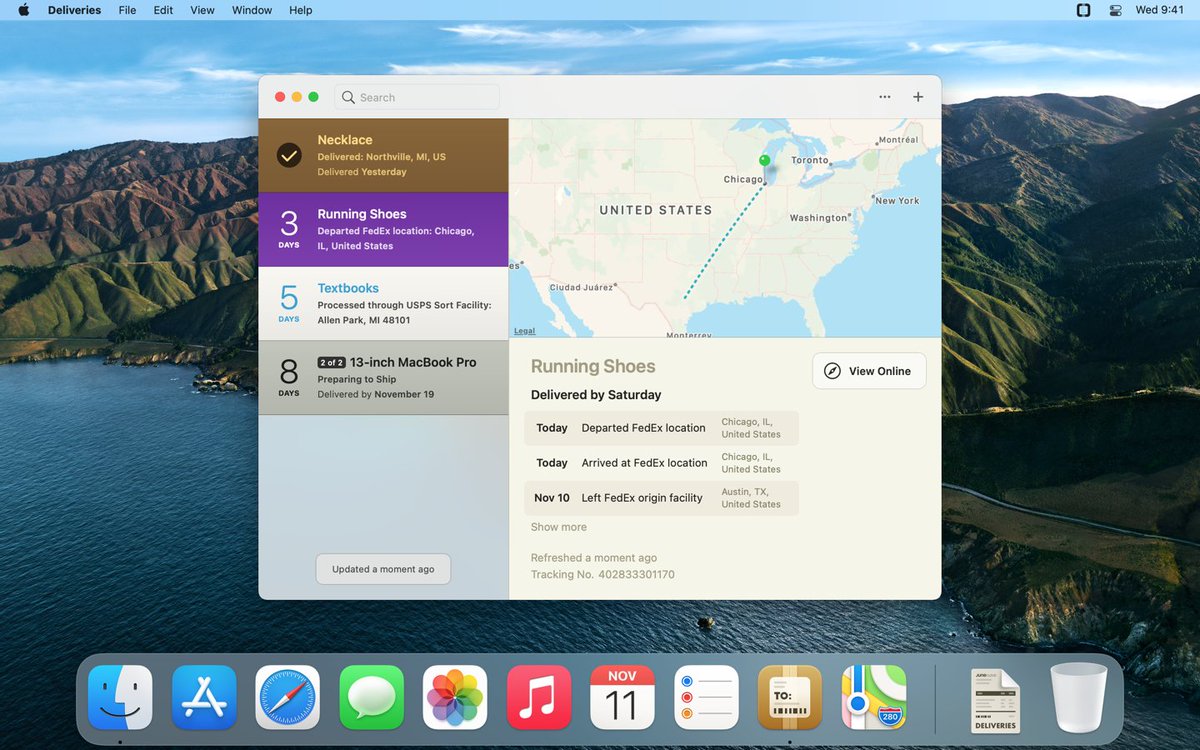Open Calendar showing Nov 11 in Dock
Viewport: 1200px width, 750px height.
coord(622,697)
